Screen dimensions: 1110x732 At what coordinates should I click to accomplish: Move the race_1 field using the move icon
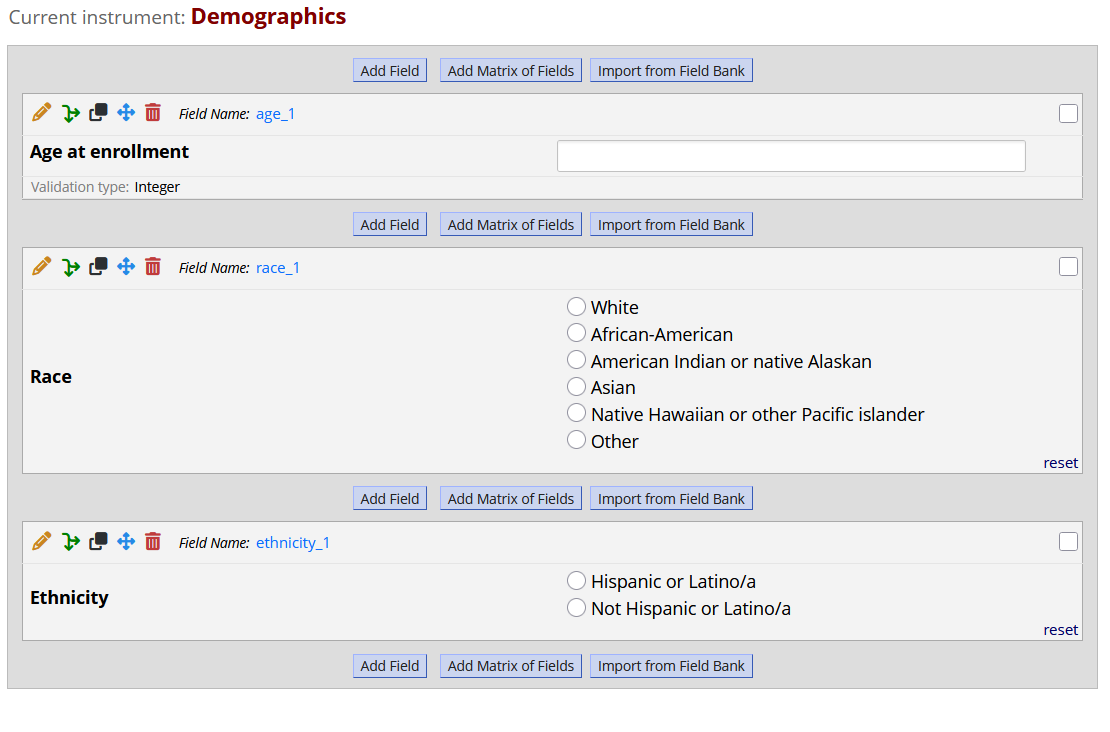pos(125,267)
